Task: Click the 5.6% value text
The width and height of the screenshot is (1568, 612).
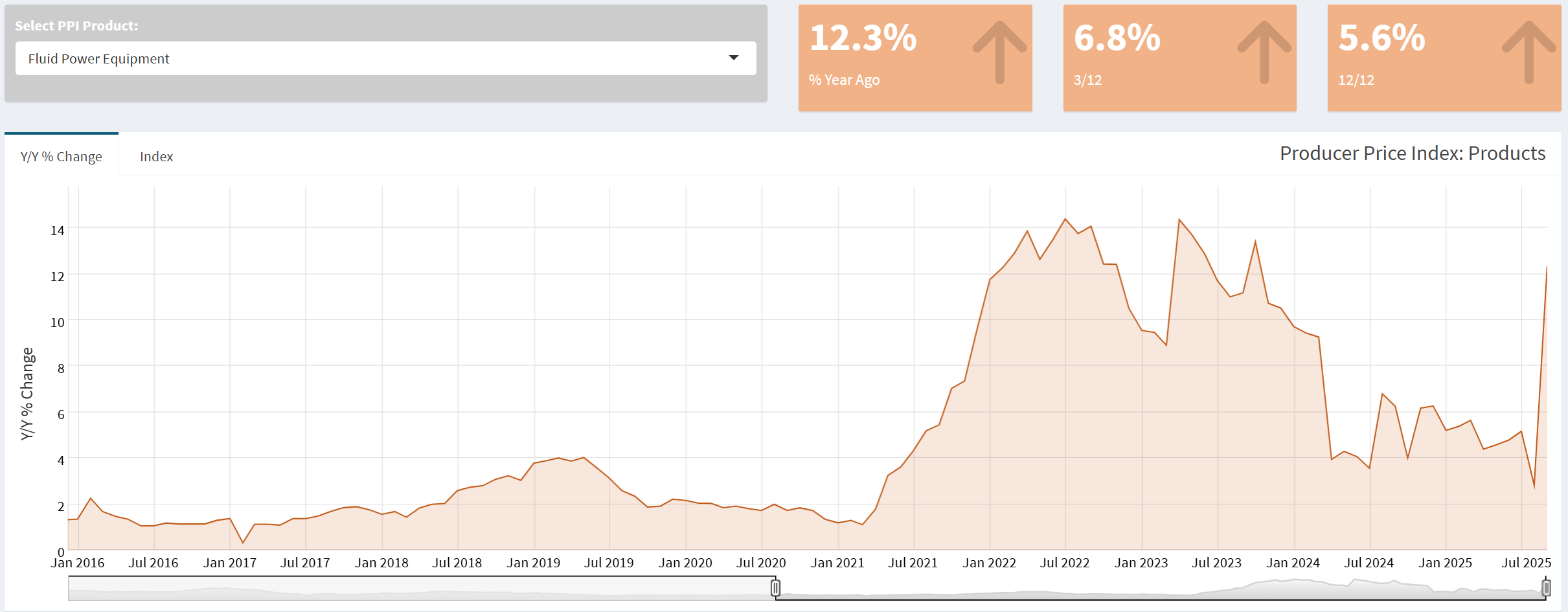Action: pos(1381,38)
